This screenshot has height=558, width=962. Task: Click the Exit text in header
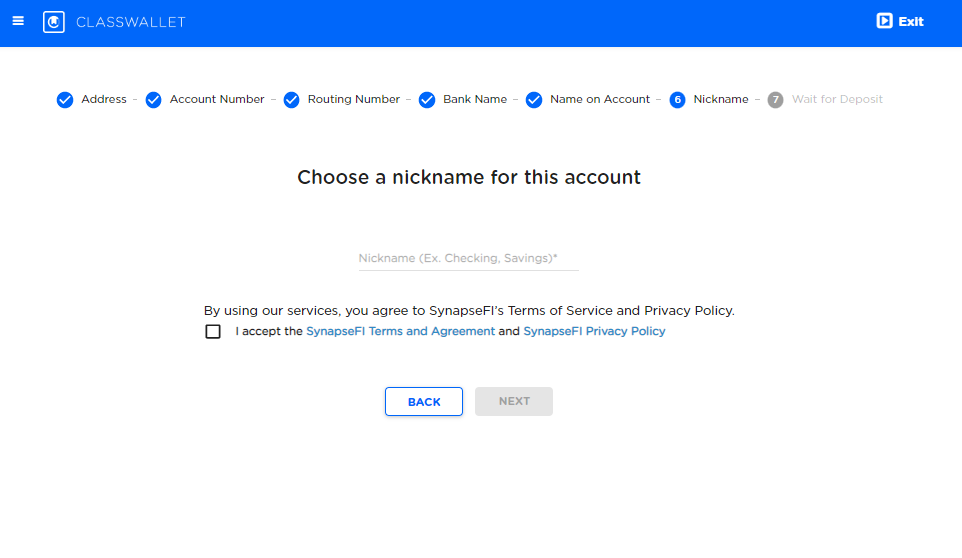click(x=911, y=21)
